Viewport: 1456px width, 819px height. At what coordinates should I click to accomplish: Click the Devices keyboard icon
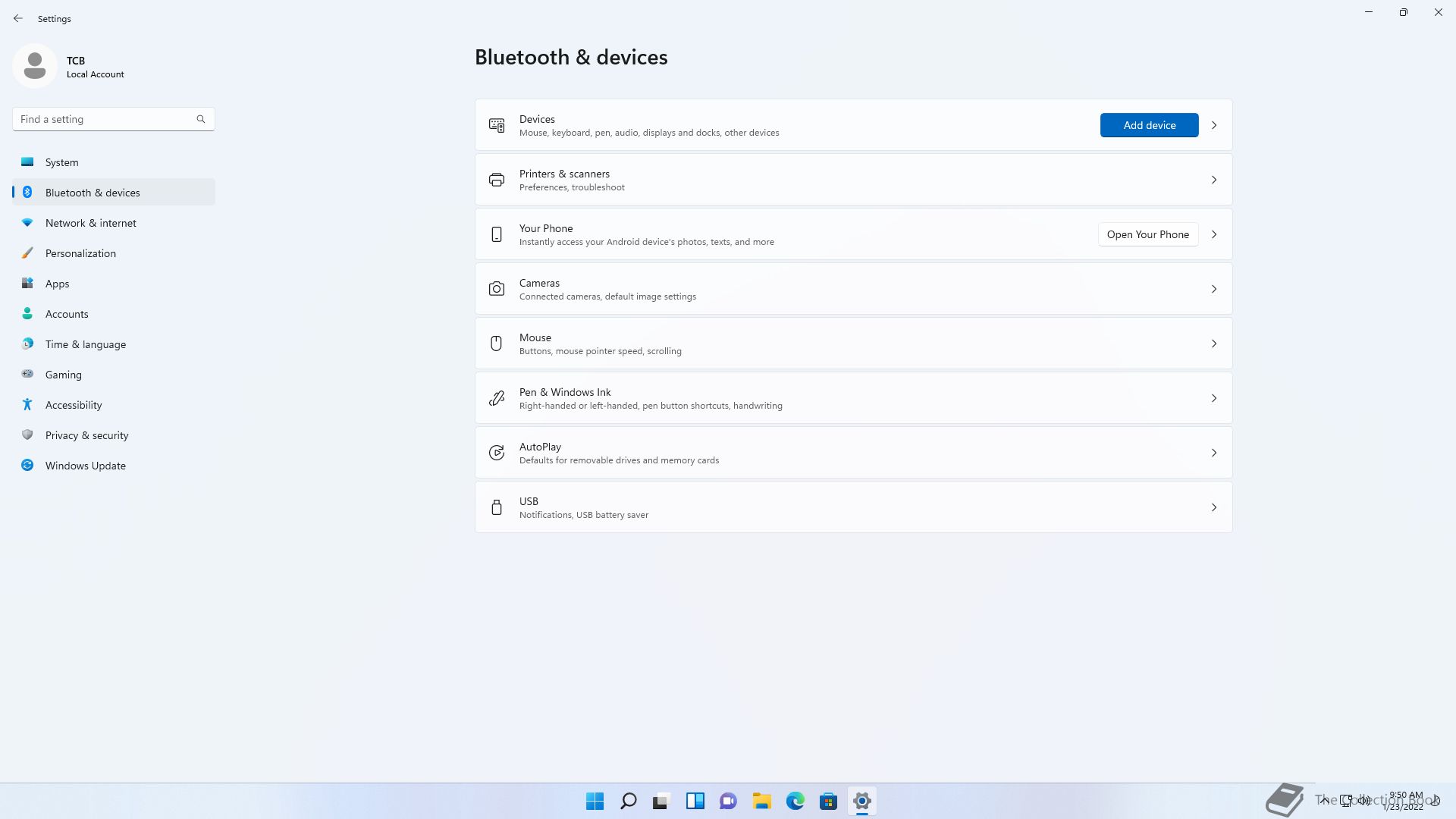pos(497,125)
